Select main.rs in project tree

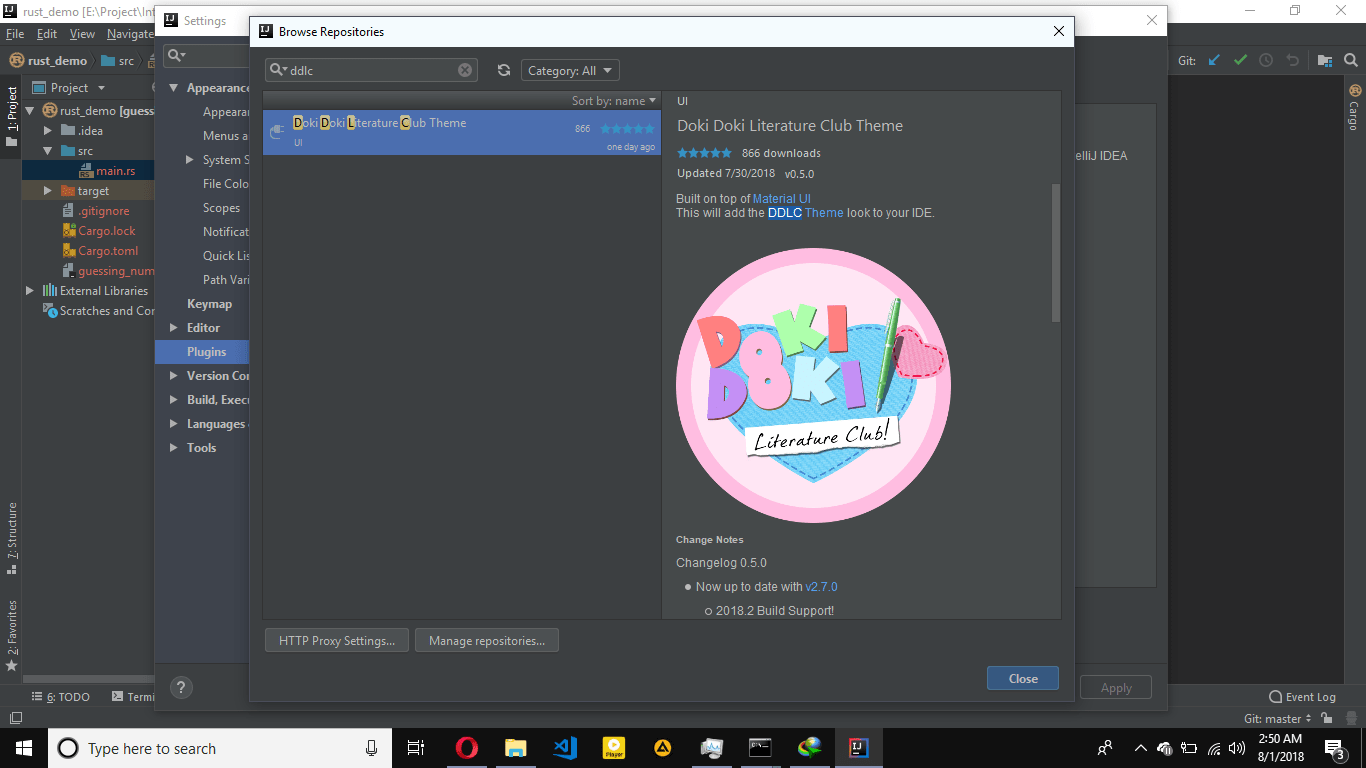click(x=115, y=171)
